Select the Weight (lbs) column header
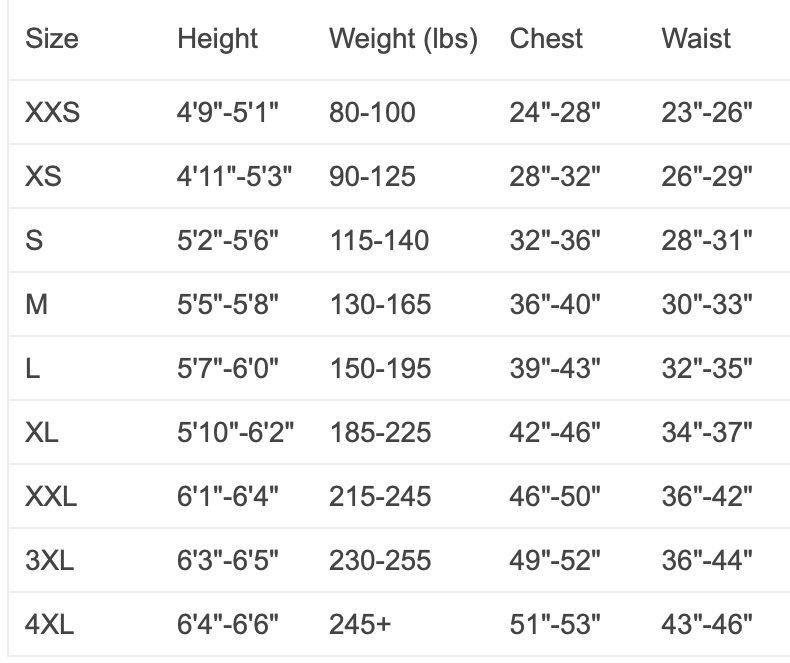This screenshot has width=790, height=663. point(403,39)
